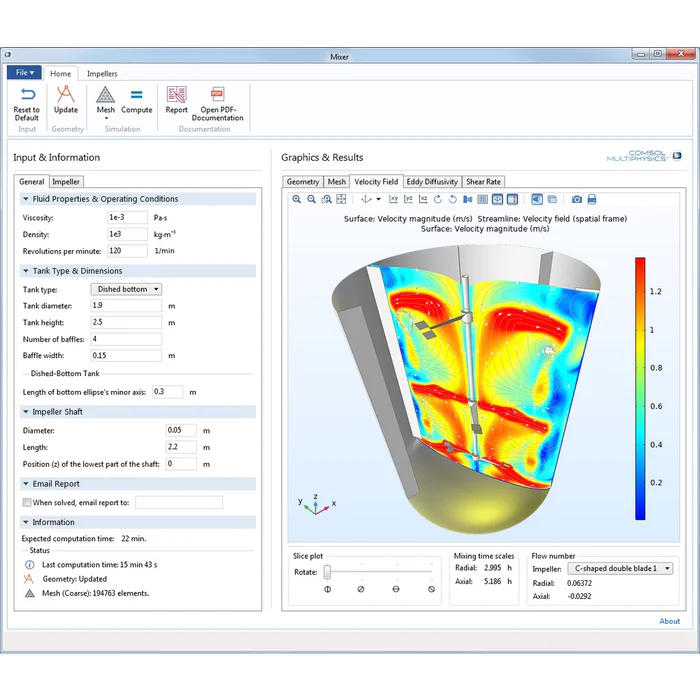This screenshot has height=700, width=700.
Task: Click the Print graphics icon
Action: point(592,200)
